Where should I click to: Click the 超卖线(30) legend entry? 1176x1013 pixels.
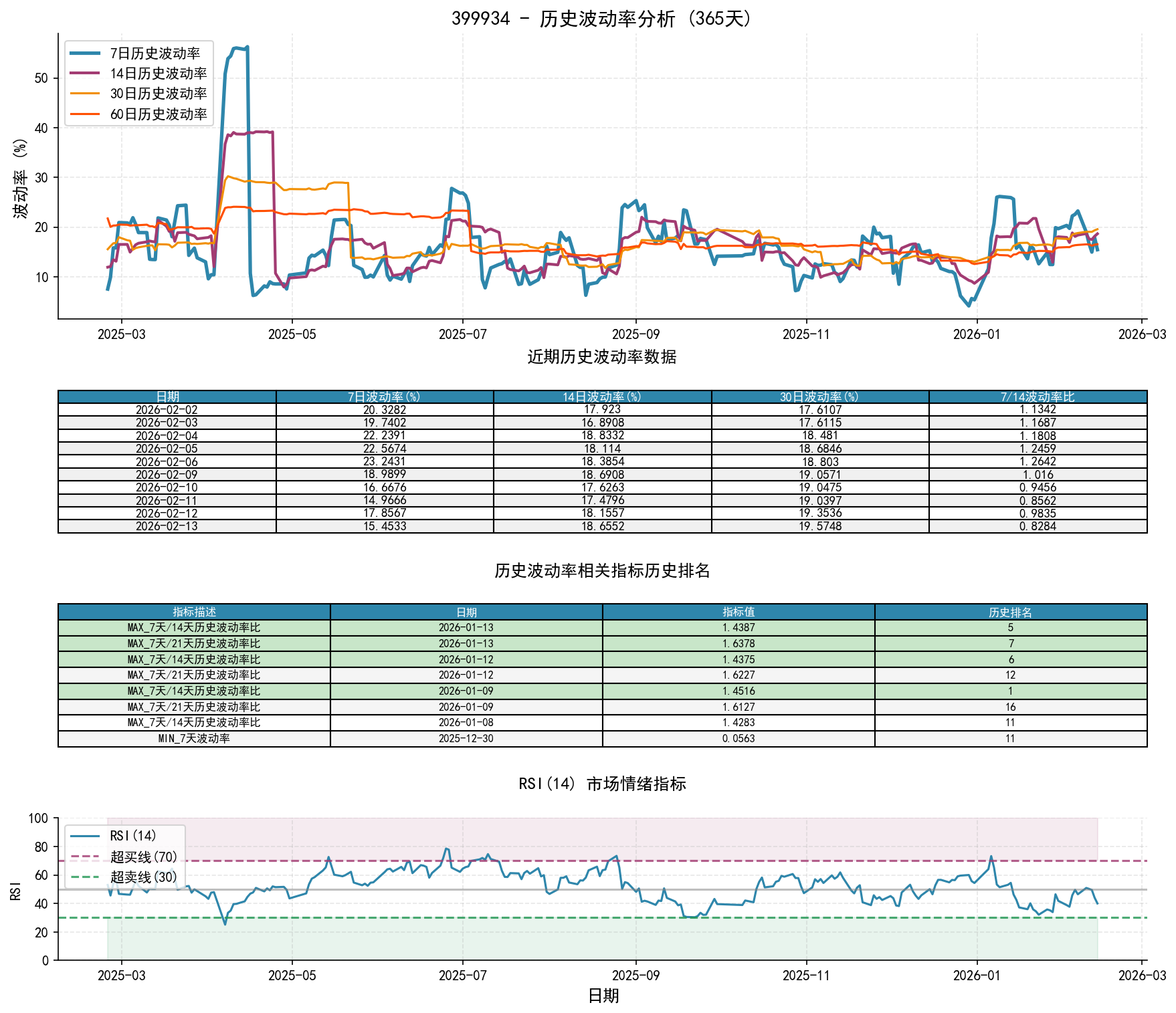click(143, 877)
